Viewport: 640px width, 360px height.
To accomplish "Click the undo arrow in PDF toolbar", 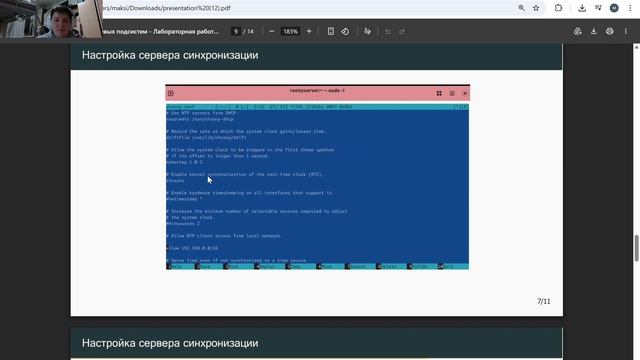I will [388, 31].
